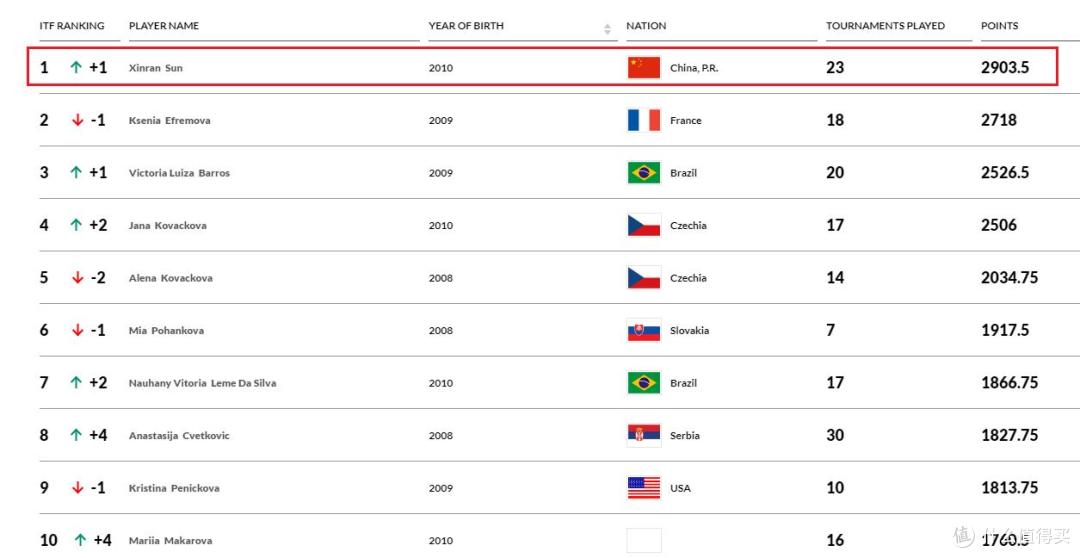Image resolution: width=1080 pixels, height=558 pixels.
Task: Click the China flag icon
Action: (x=644, y=68)
